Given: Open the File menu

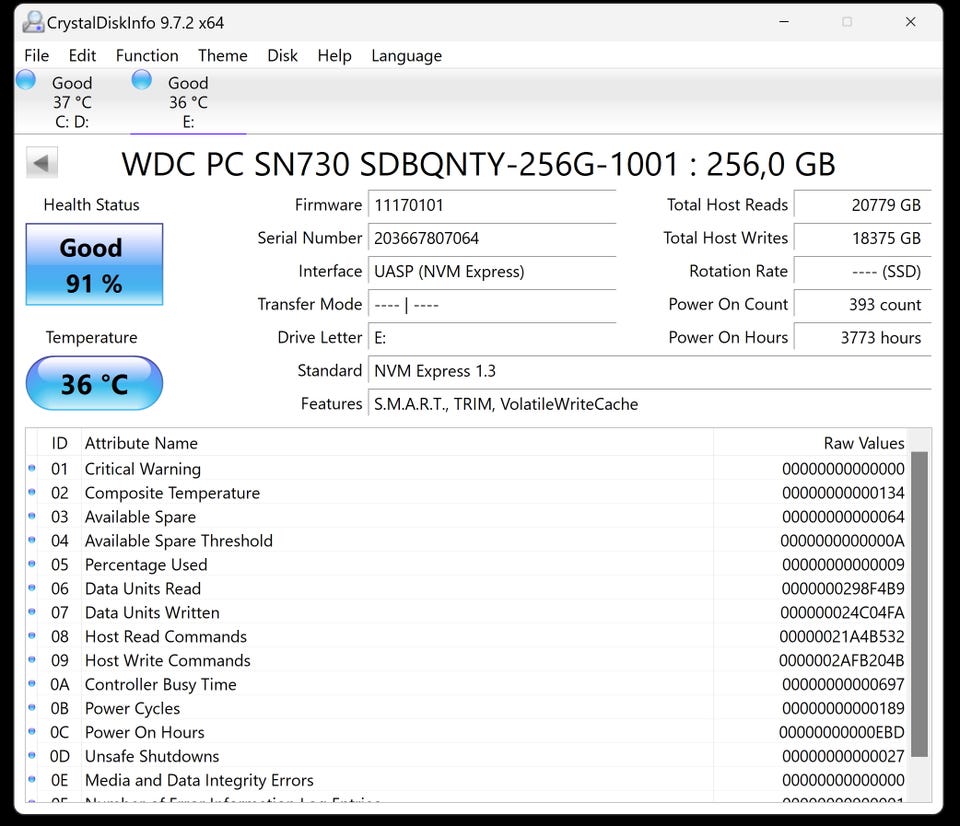Looking at the screenshot, I should [x=36, y=56].
